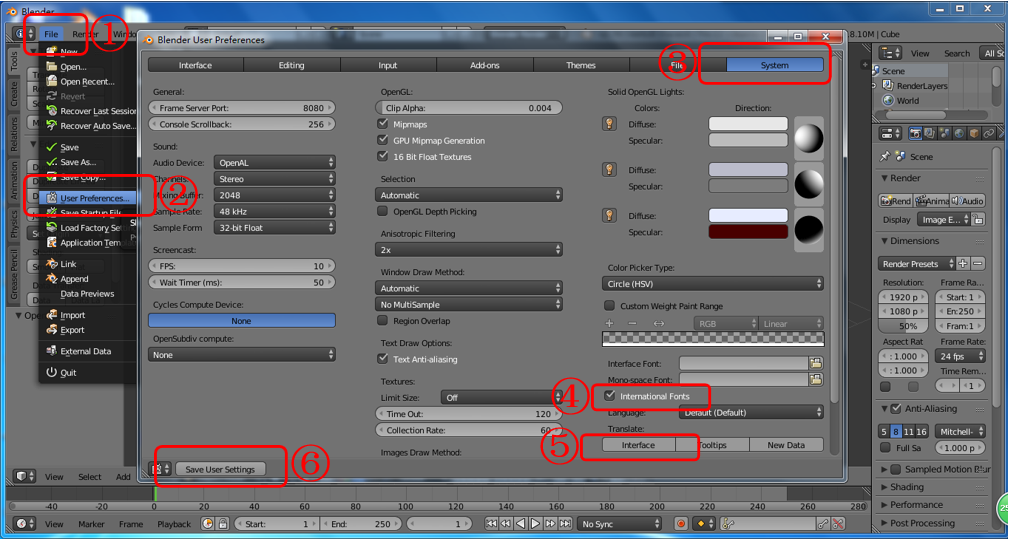Click the lock interface icon next to Display
Image resolution: width=1009 pixels, height=539 pixels.
pos(978,219)
